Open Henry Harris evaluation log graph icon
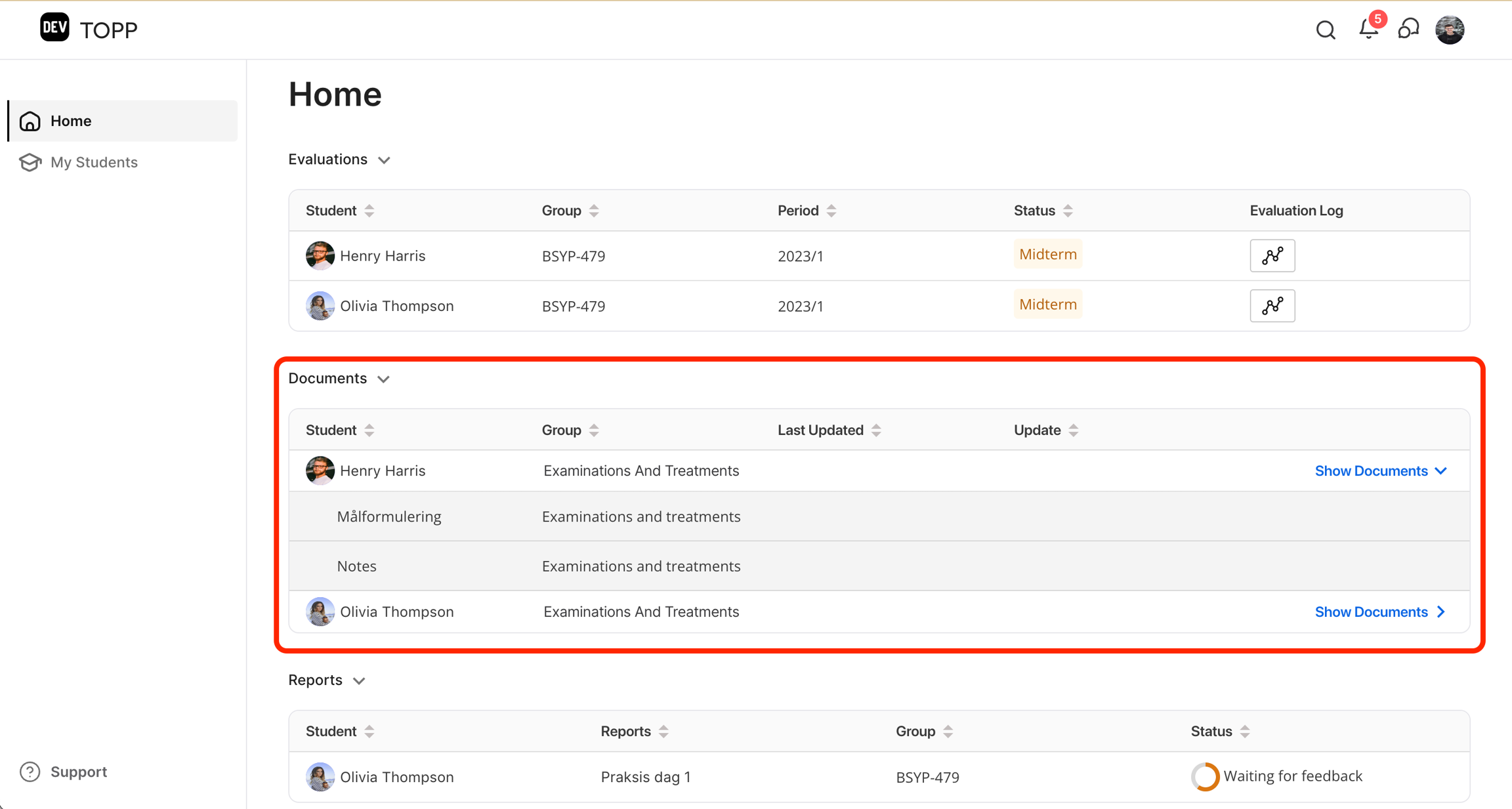Screen dimensions: 1512x809 (x=1272, y=255)
